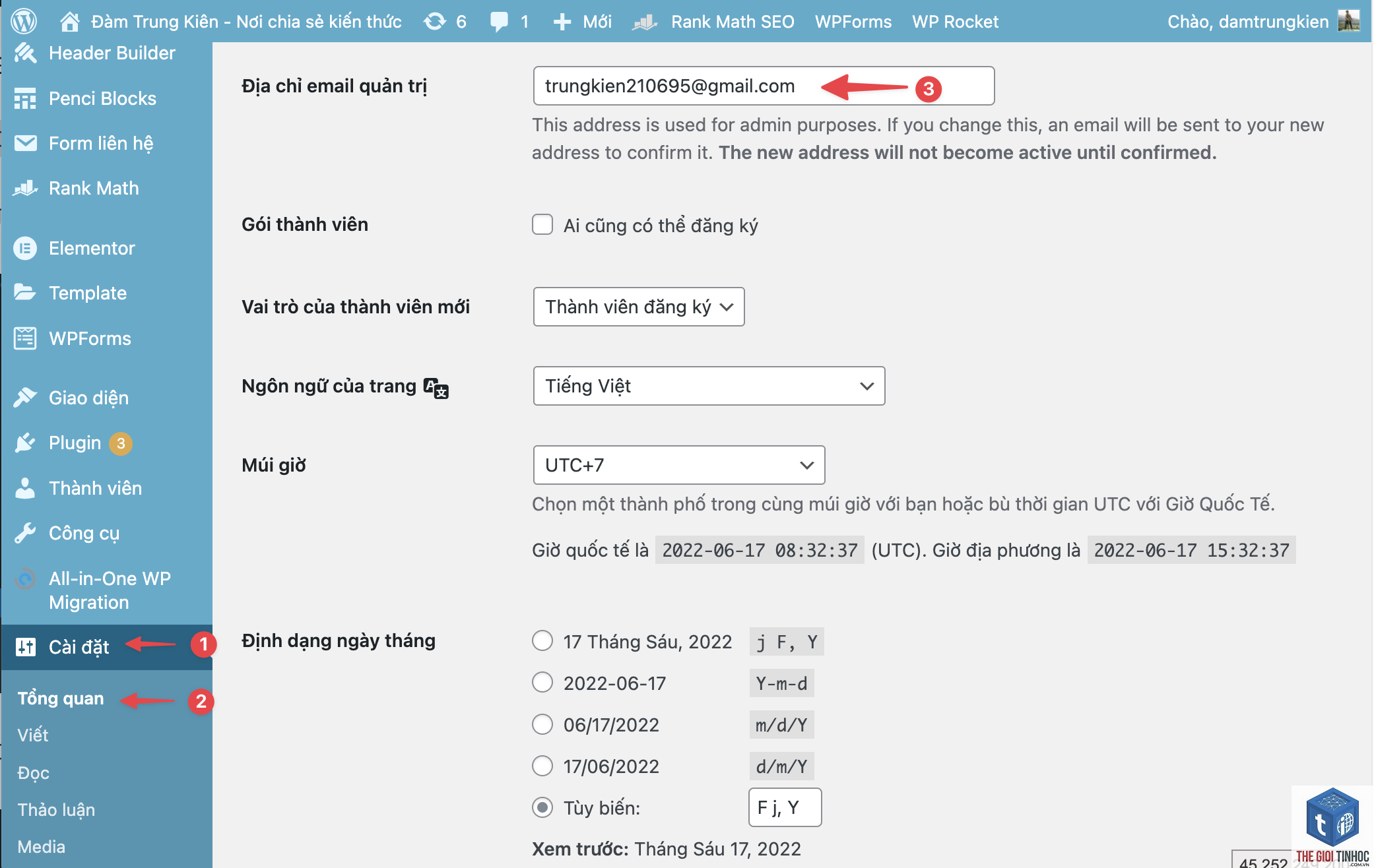Click the plus icon beside Mới

pos(562,22)
